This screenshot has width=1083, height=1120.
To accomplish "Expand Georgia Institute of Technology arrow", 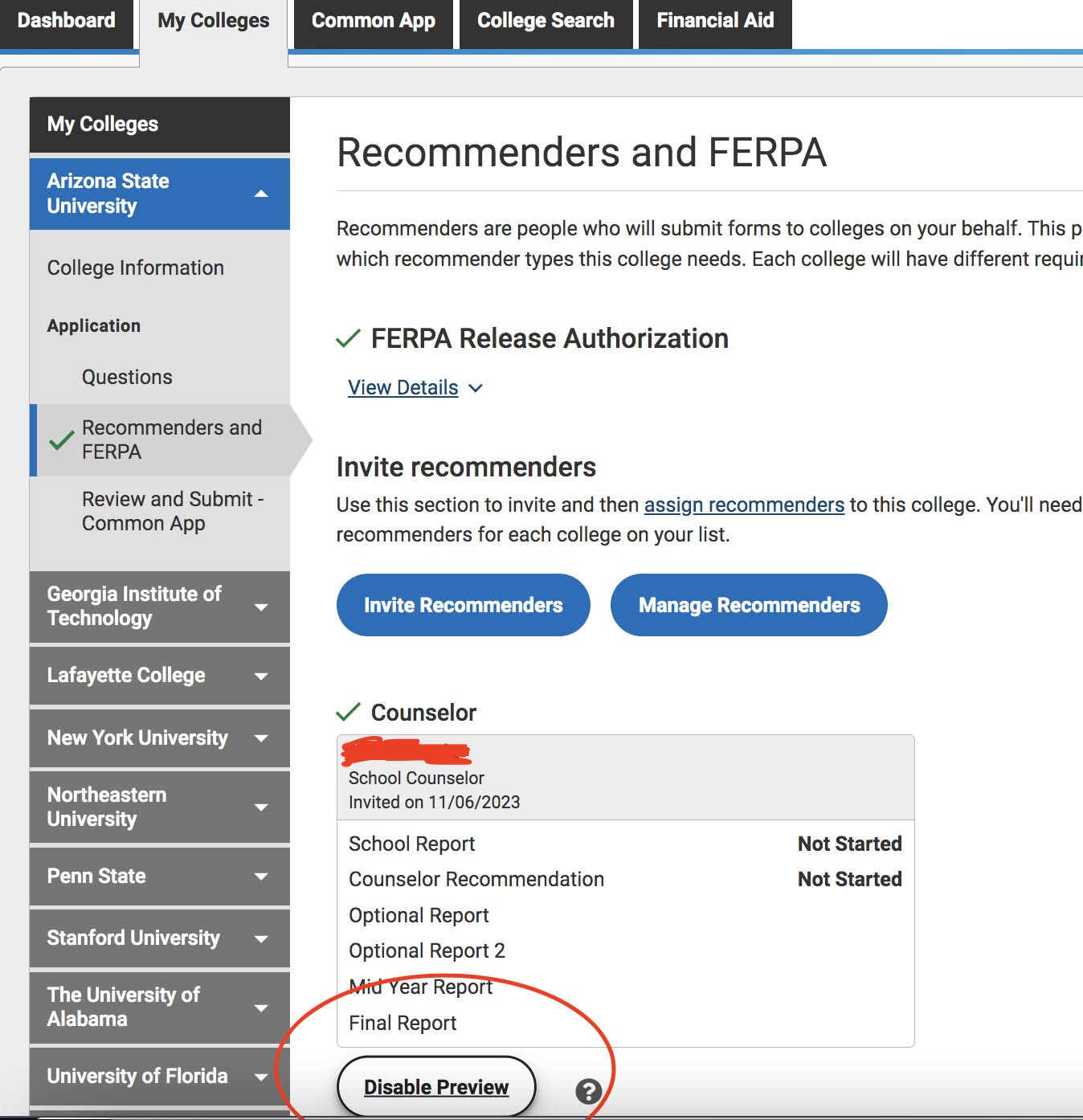I will (x=261, y=607).
